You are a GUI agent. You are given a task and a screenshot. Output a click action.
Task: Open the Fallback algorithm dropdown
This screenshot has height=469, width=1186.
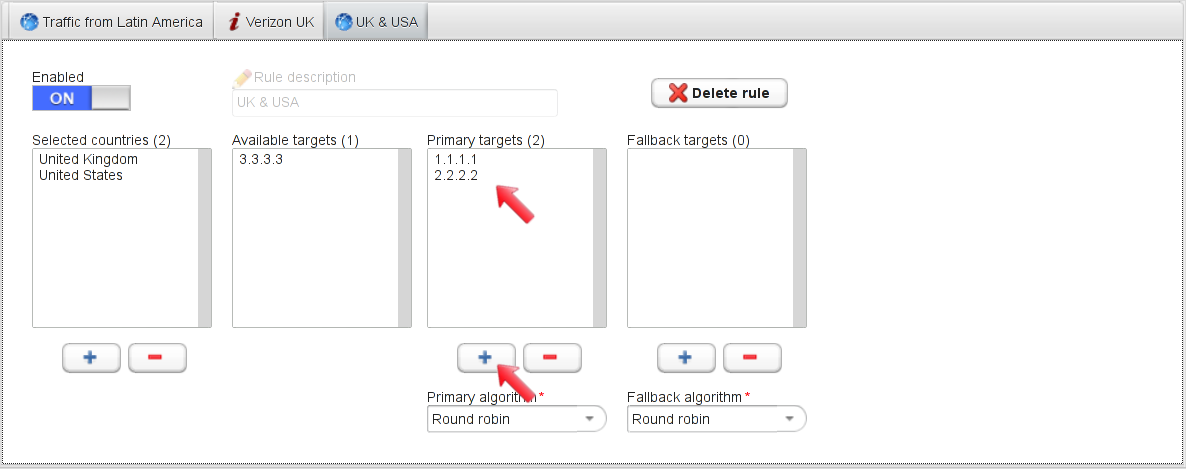pos(716,418)
